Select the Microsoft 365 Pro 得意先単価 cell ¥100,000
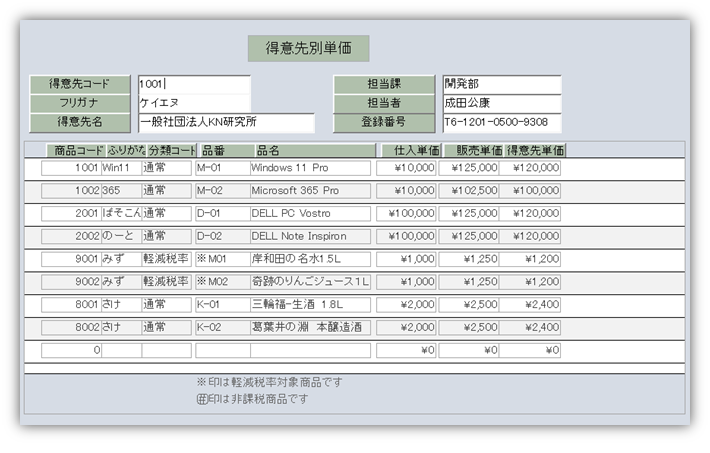The image size is (710, 453). (x=530, y=190)
